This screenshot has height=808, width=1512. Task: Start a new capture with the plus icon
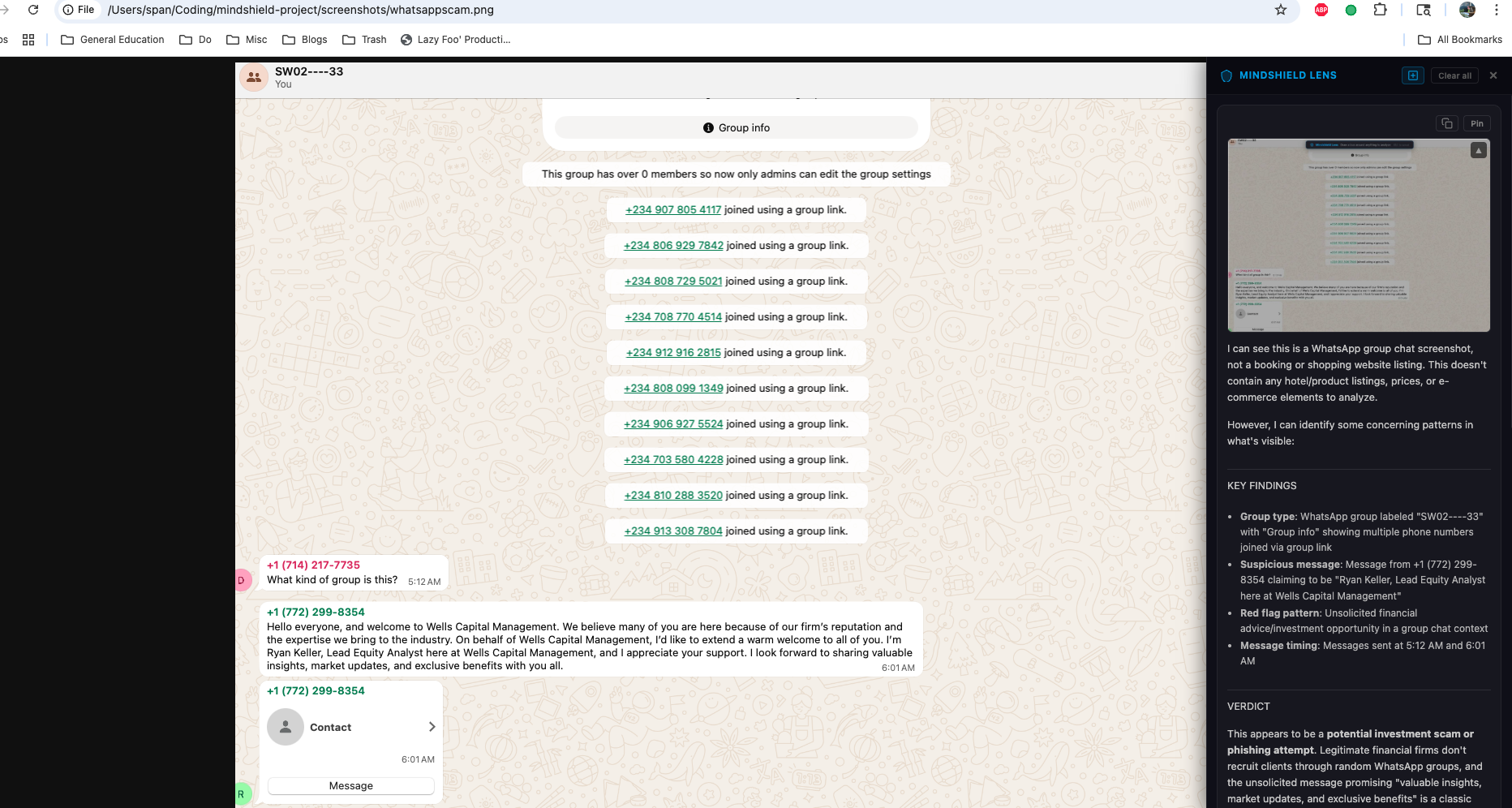[x=1412, y=75]
